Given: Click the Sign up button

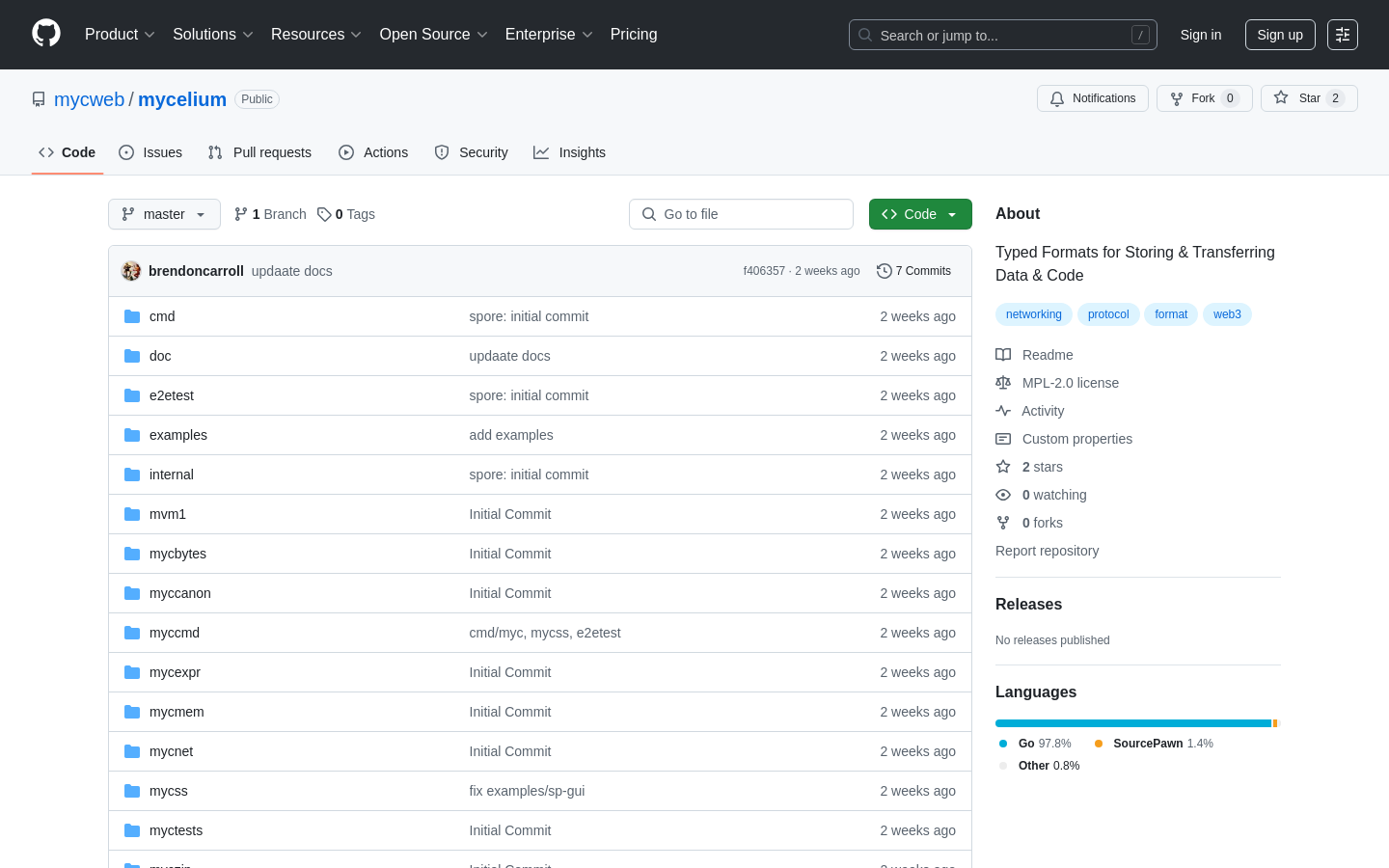Looking at the screenshot, I should 1280,35.
